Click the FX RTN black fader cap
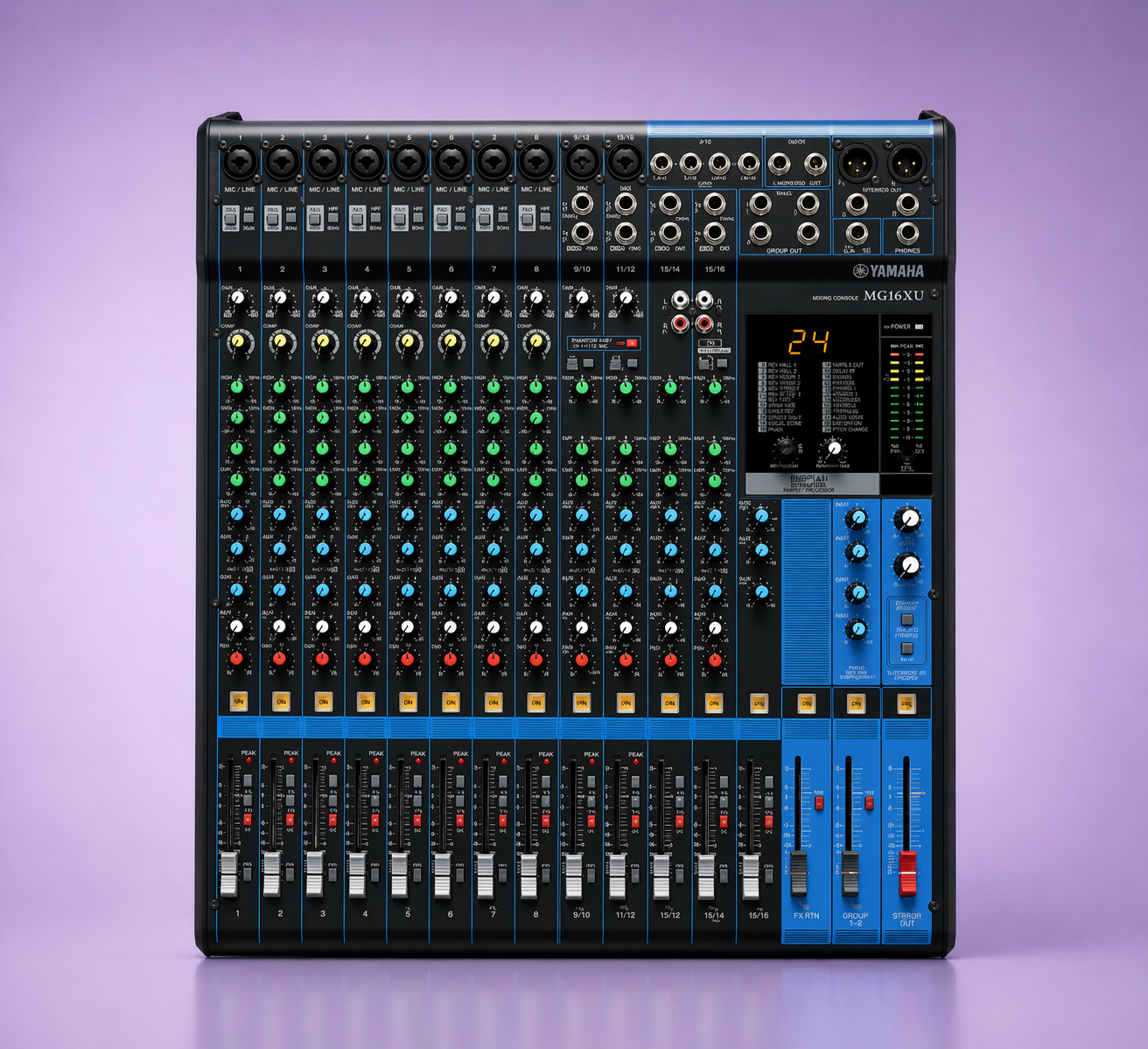 799,873
